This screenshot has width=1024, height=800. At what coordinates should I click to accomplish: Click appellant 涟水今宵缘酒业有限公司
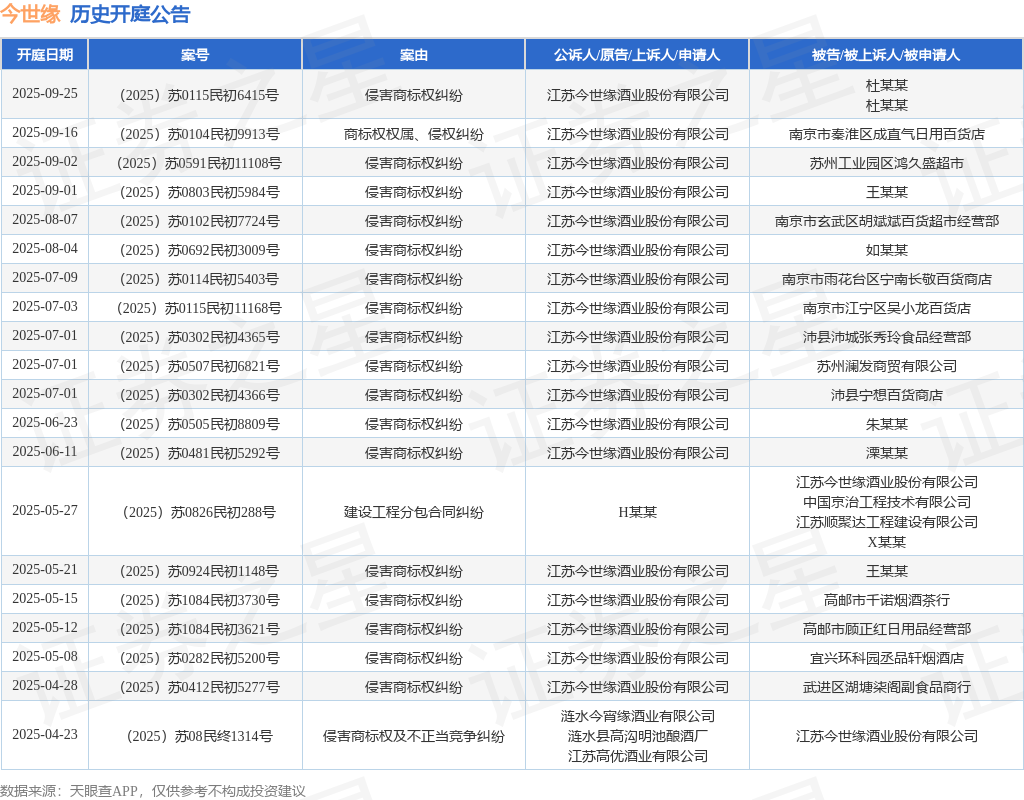click(637, 716)
